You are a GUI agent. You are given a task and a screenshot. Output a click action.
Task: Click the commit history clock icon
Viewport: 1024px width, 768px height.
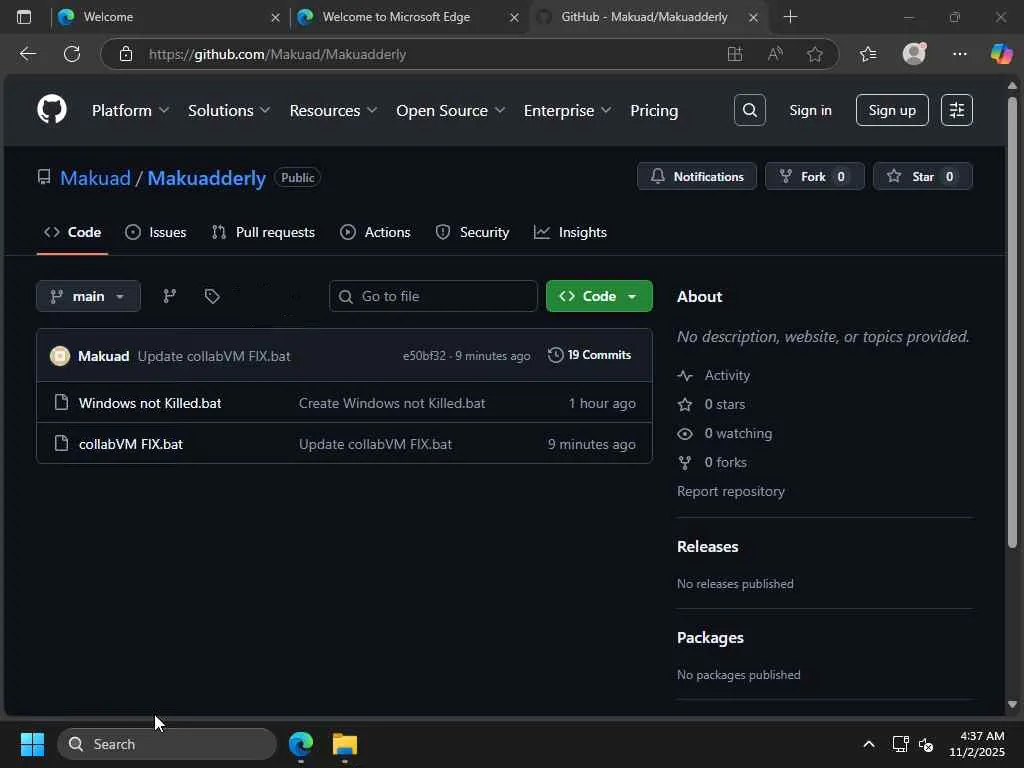555,355
